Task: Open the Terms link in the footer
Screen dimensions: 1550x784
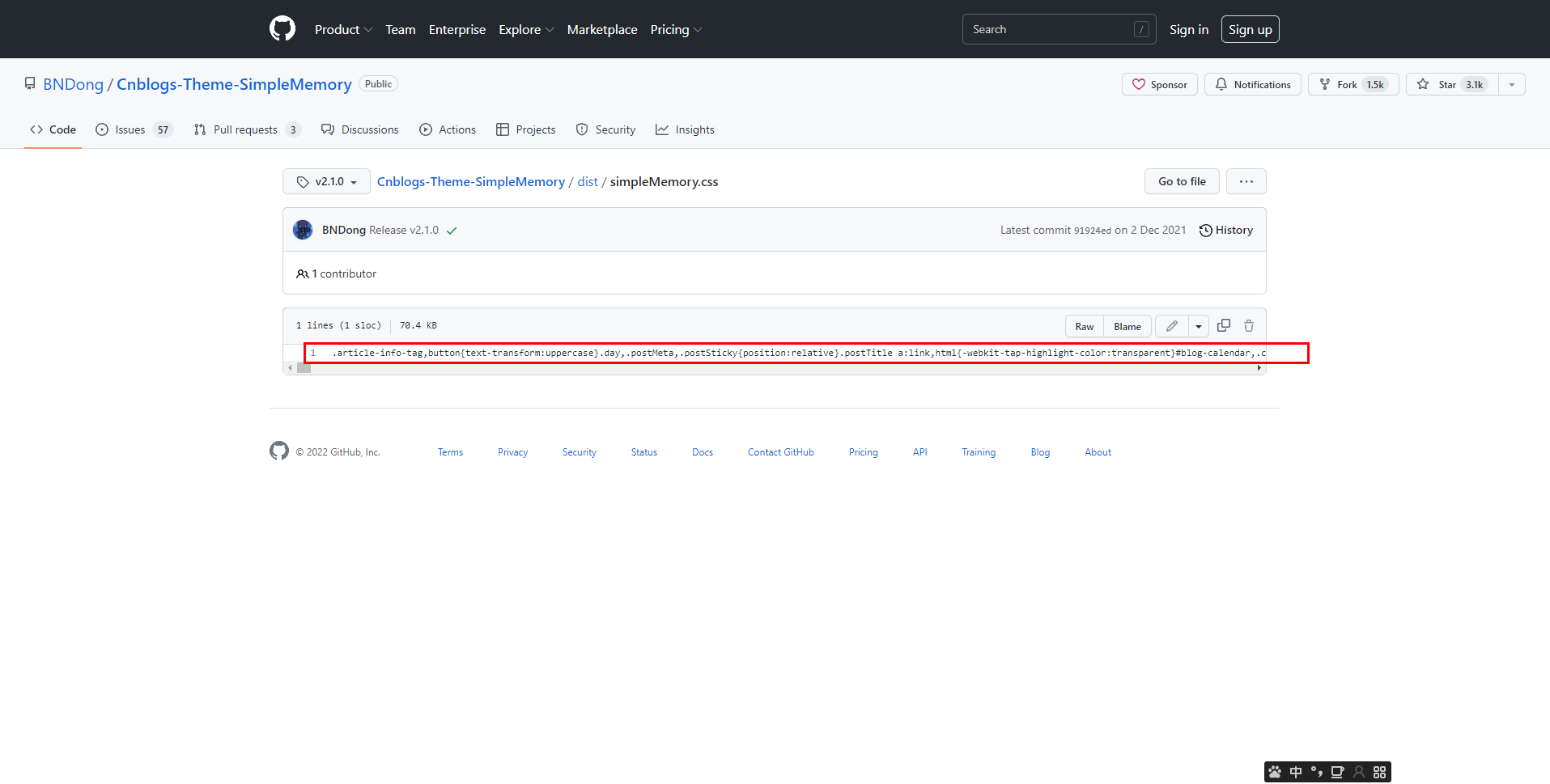Action: click(x=451, y=452)
